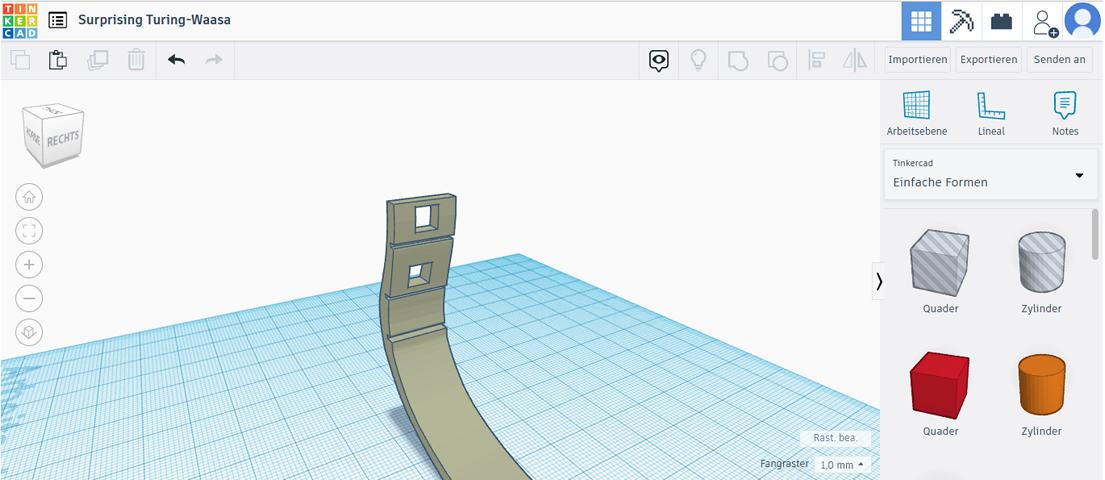Open the Notes tool

[1065, 113]
